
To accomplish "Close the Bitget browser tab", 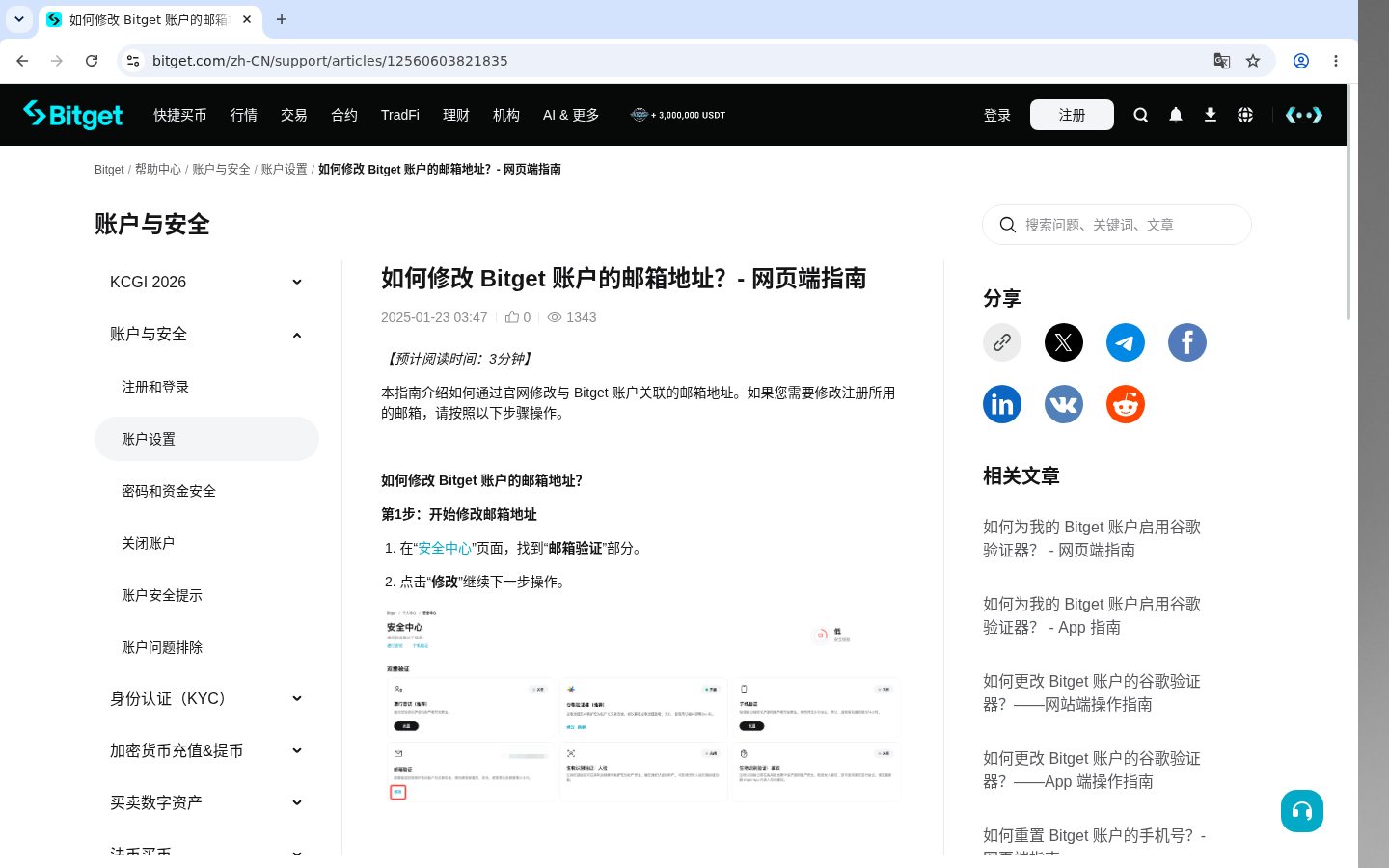I will tap(247, 19).
